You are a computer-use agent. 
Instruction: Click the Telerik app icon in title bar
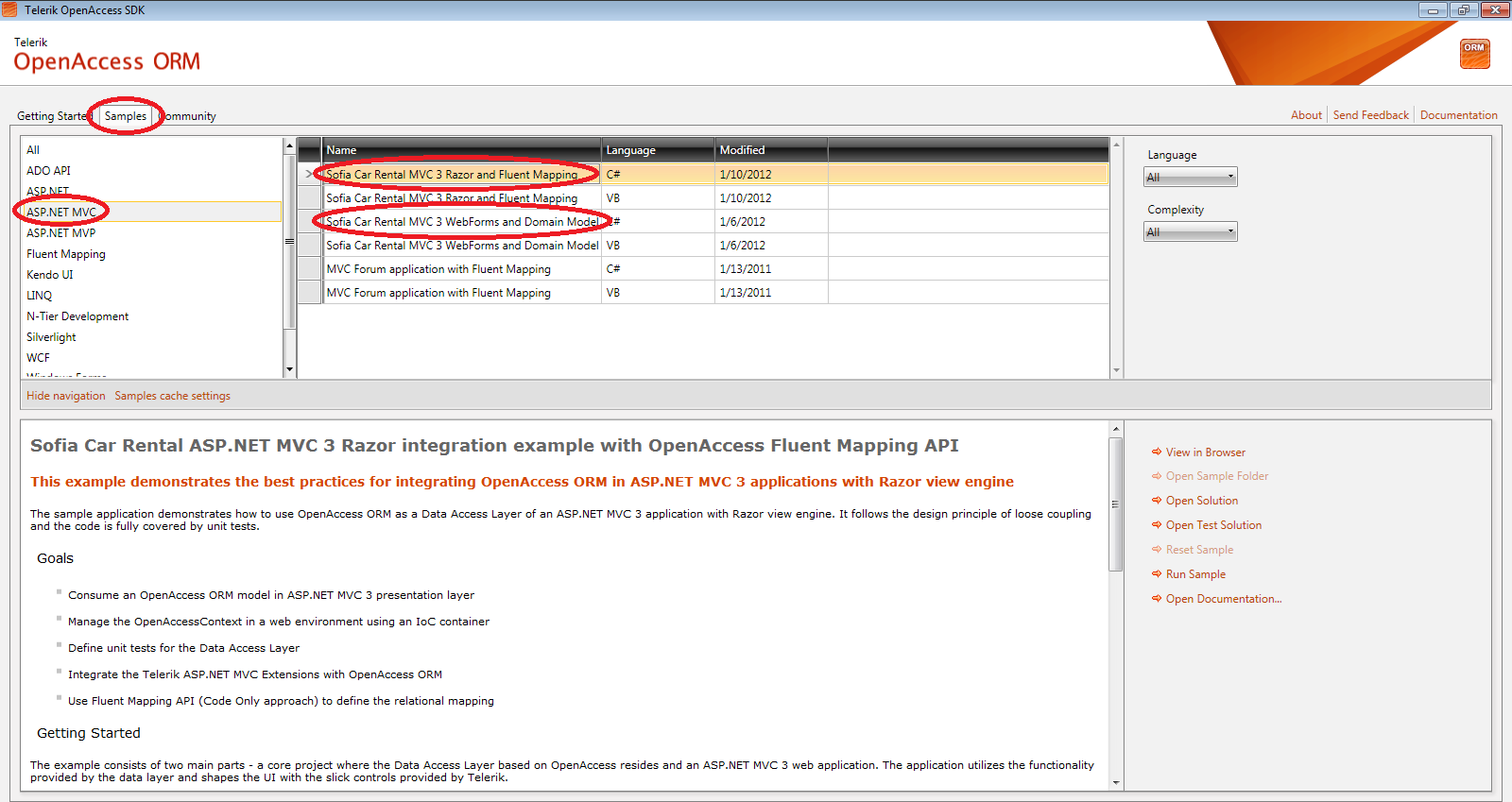coord(9,9)
